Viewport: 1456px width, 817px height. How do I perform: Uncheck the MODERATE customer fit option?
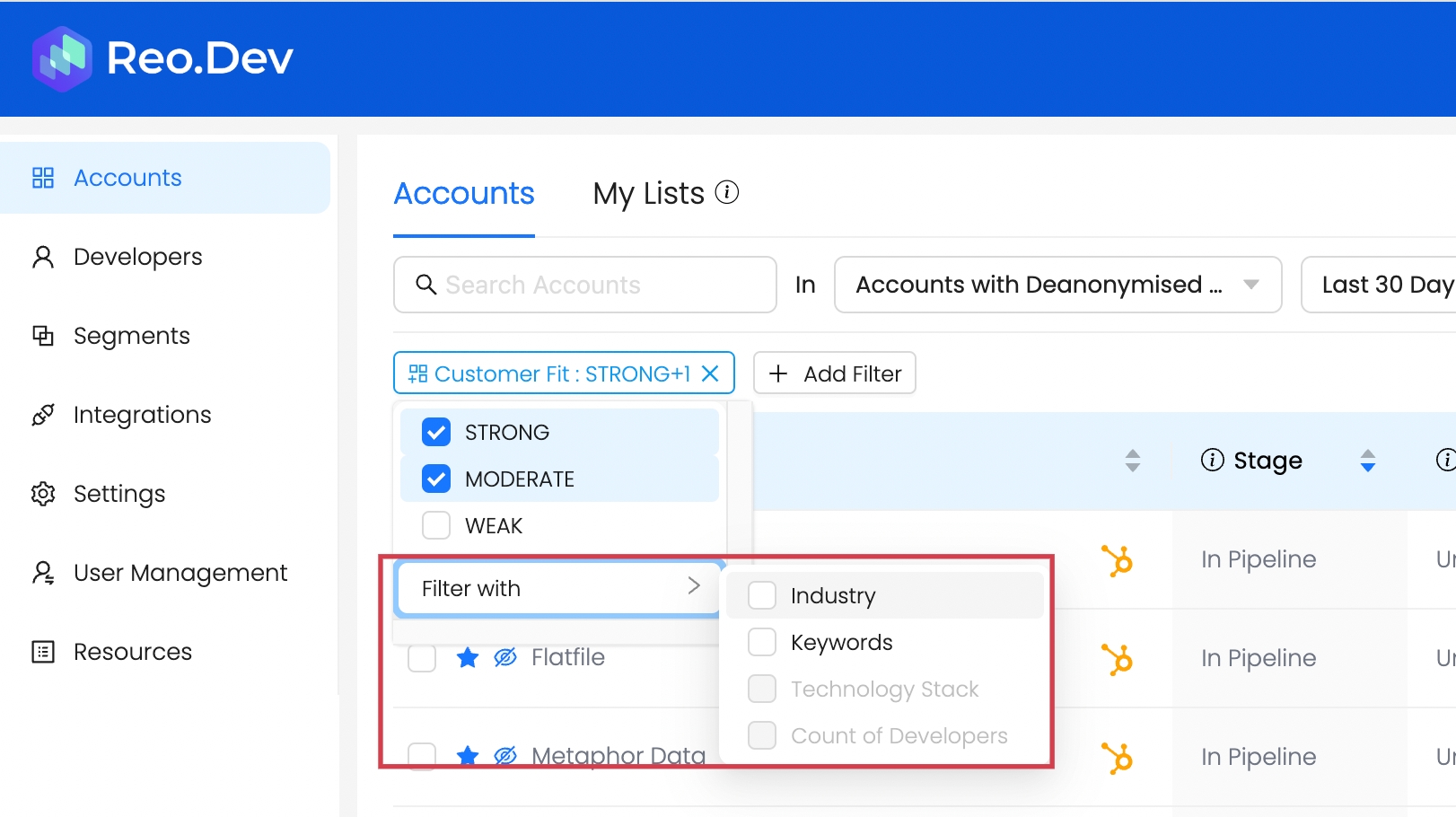436,479
